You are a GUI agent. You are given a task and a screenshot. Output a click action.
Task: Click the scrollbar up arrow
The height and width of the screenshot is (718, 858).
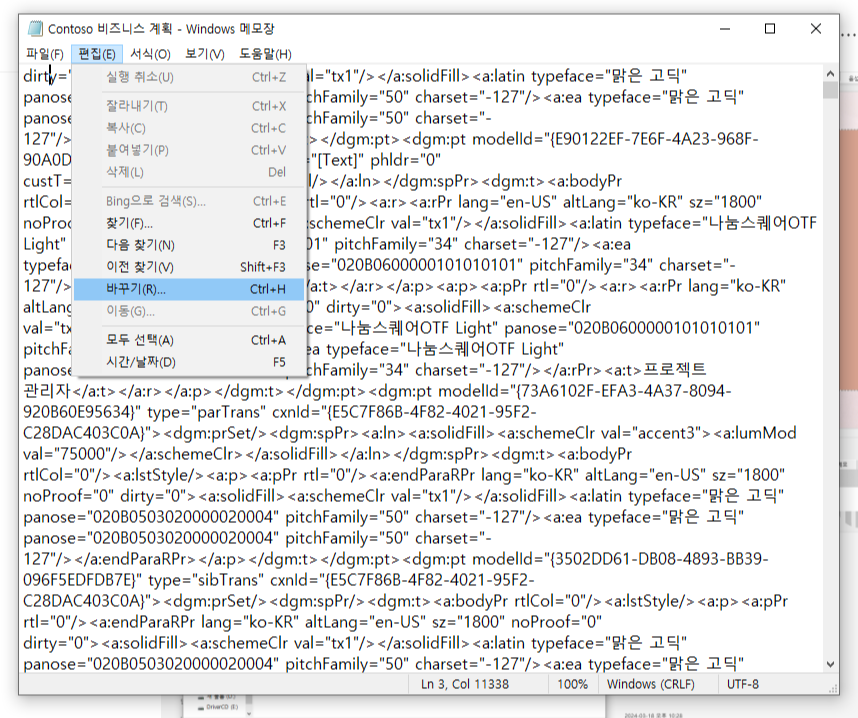830,74
